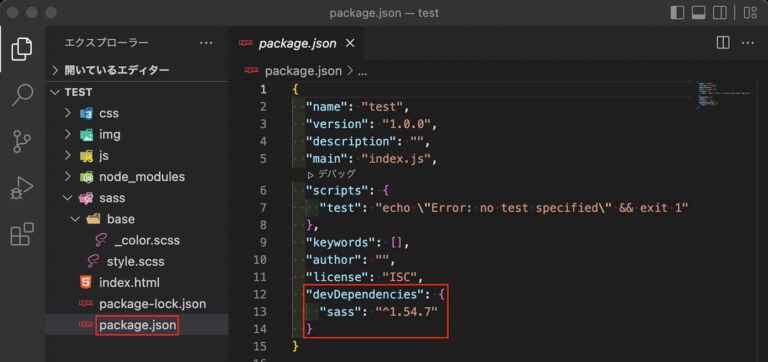Viewport: 768px width, 362px height.
Task: Select the package.json editor tab
Action: click(x=296, y=44)
